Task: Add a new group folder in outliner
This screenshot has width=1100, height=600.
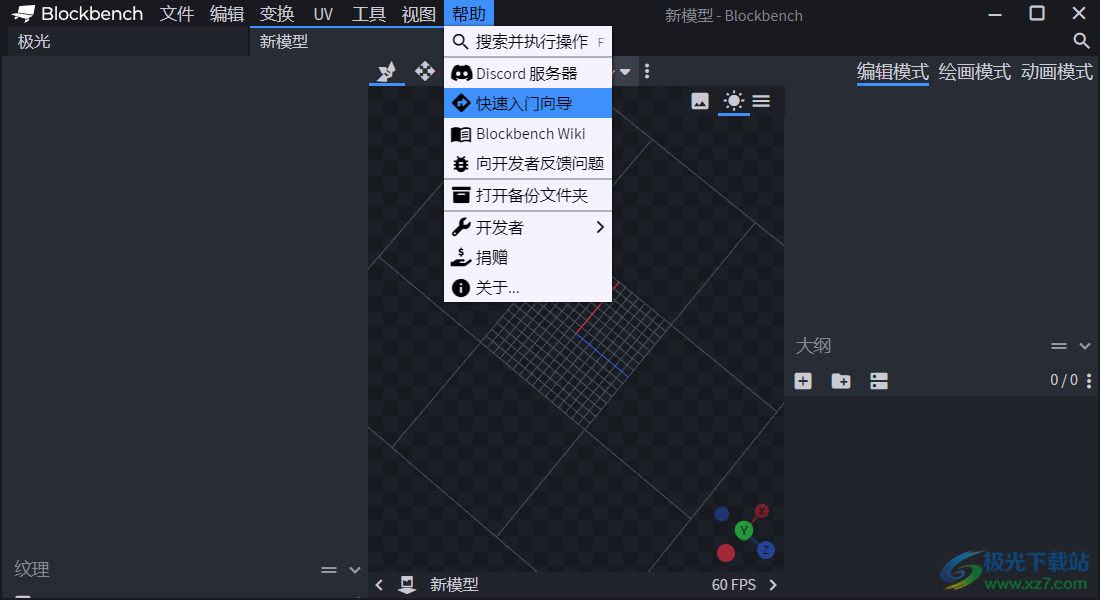Action: click(841, 381)
